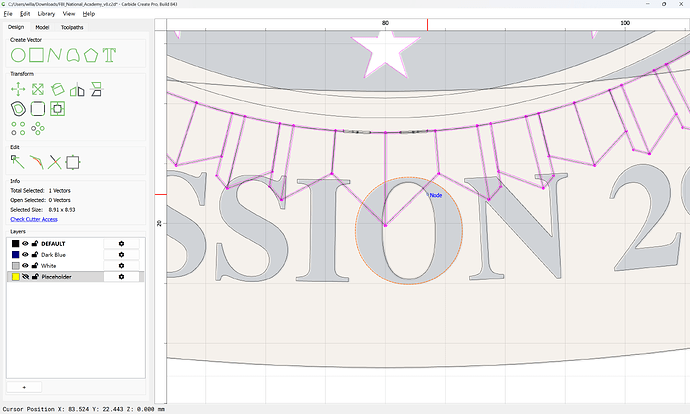Select the Rectangle vector tool
This screenshot has height=414, width=690.
click(37, 55)
